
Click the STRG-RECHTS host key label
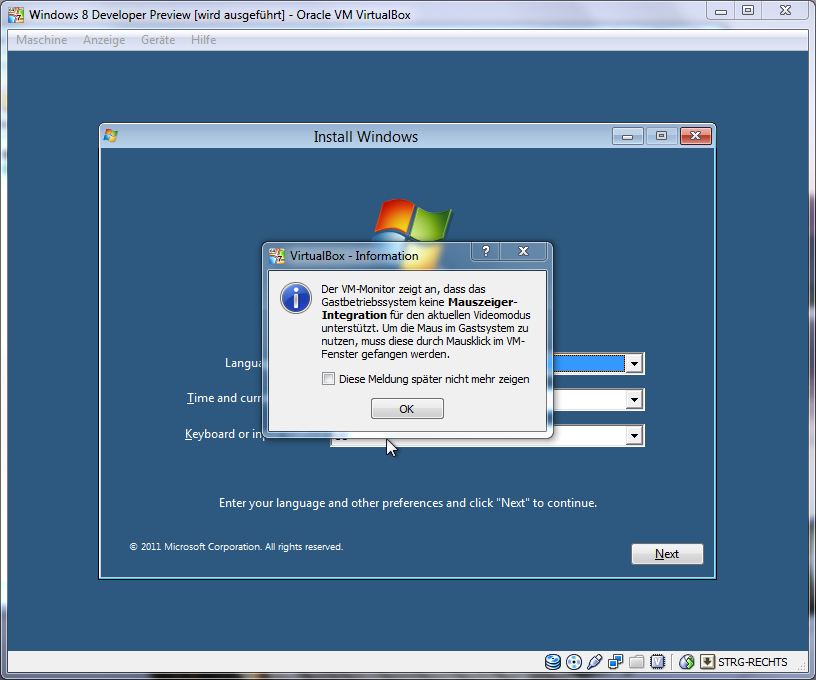click(x=753, y=662)
